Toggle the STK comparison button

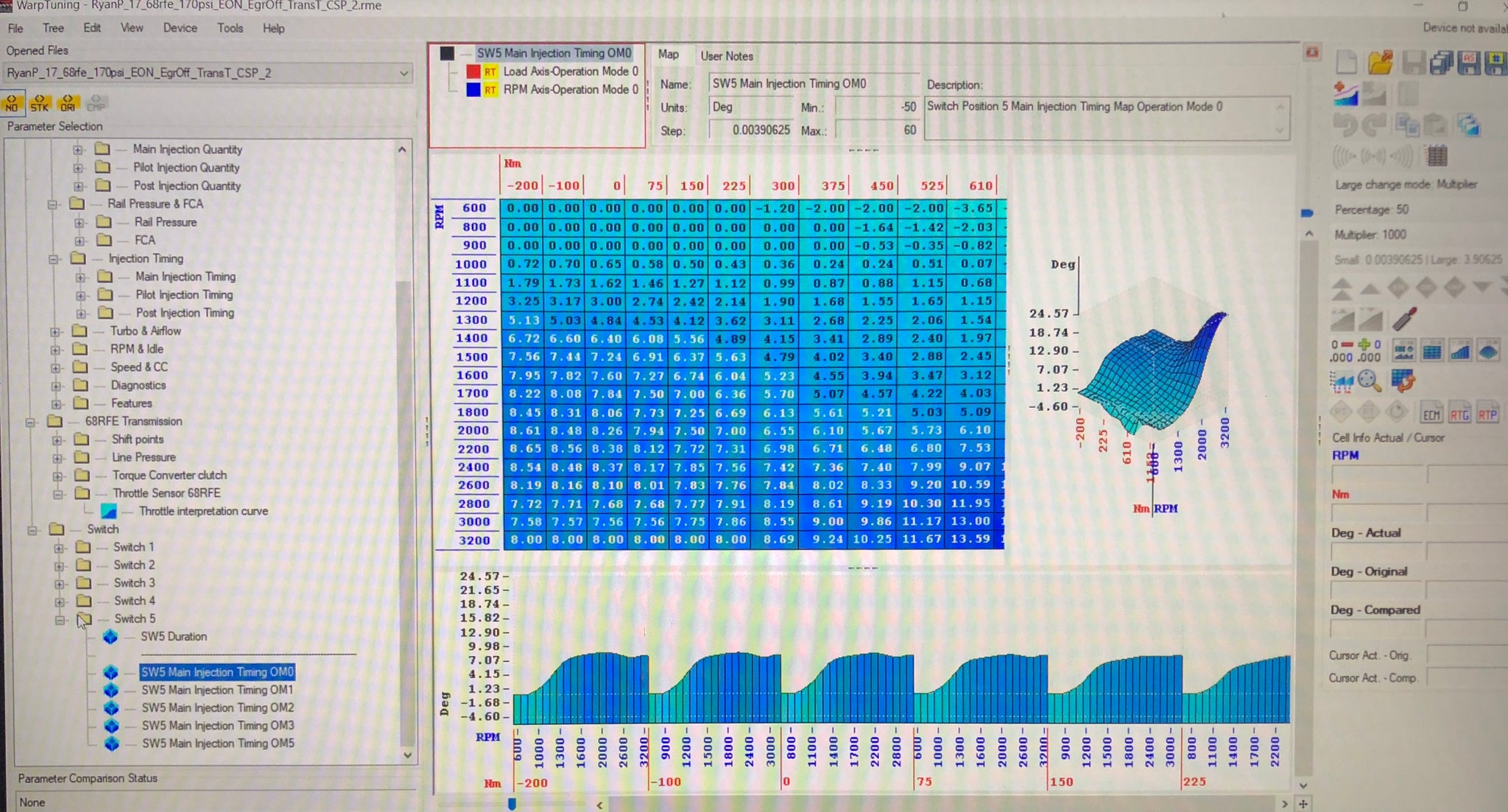point(40,102)
